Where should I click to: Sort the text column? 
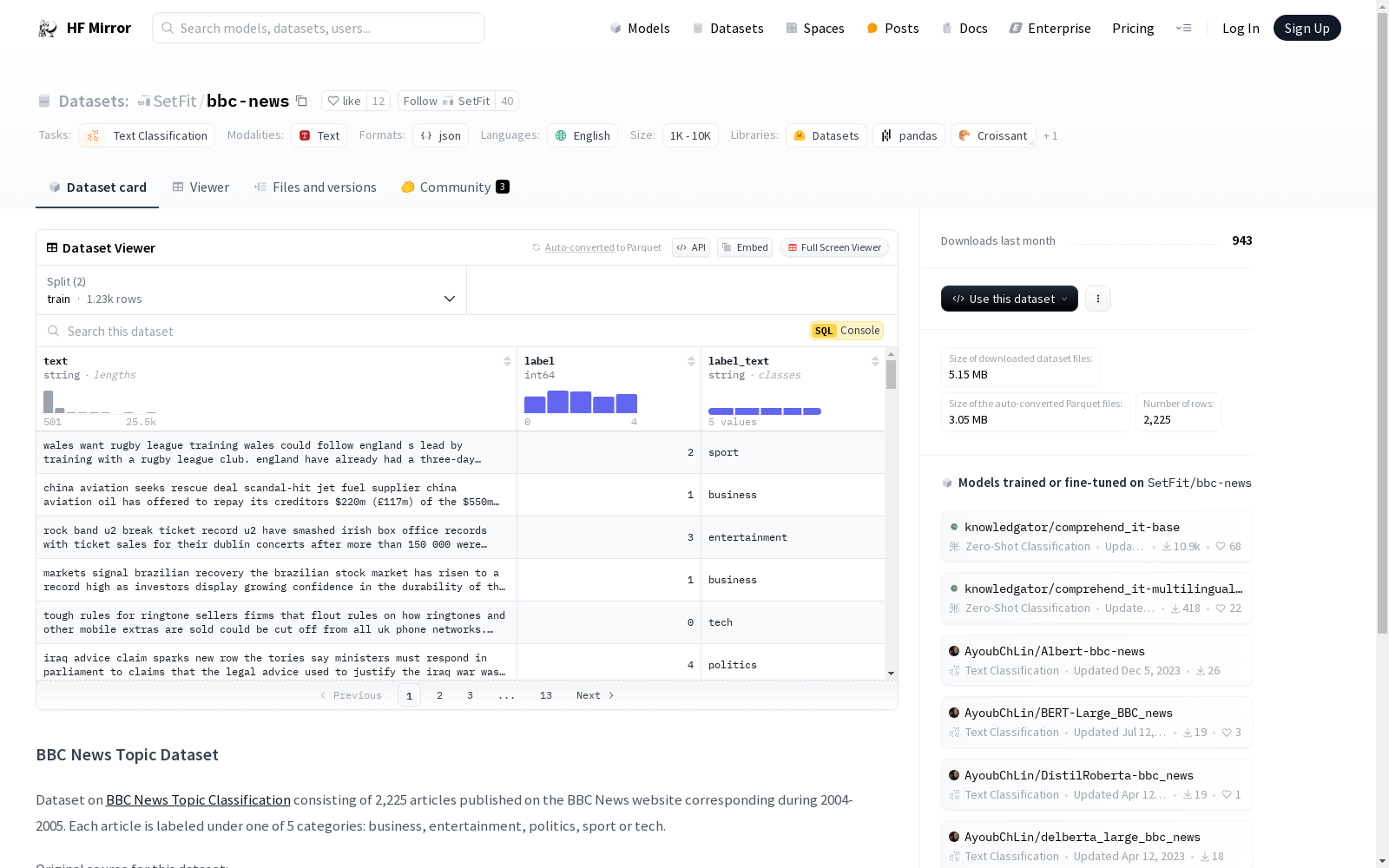pyautogui.click(x=507, y=361)
